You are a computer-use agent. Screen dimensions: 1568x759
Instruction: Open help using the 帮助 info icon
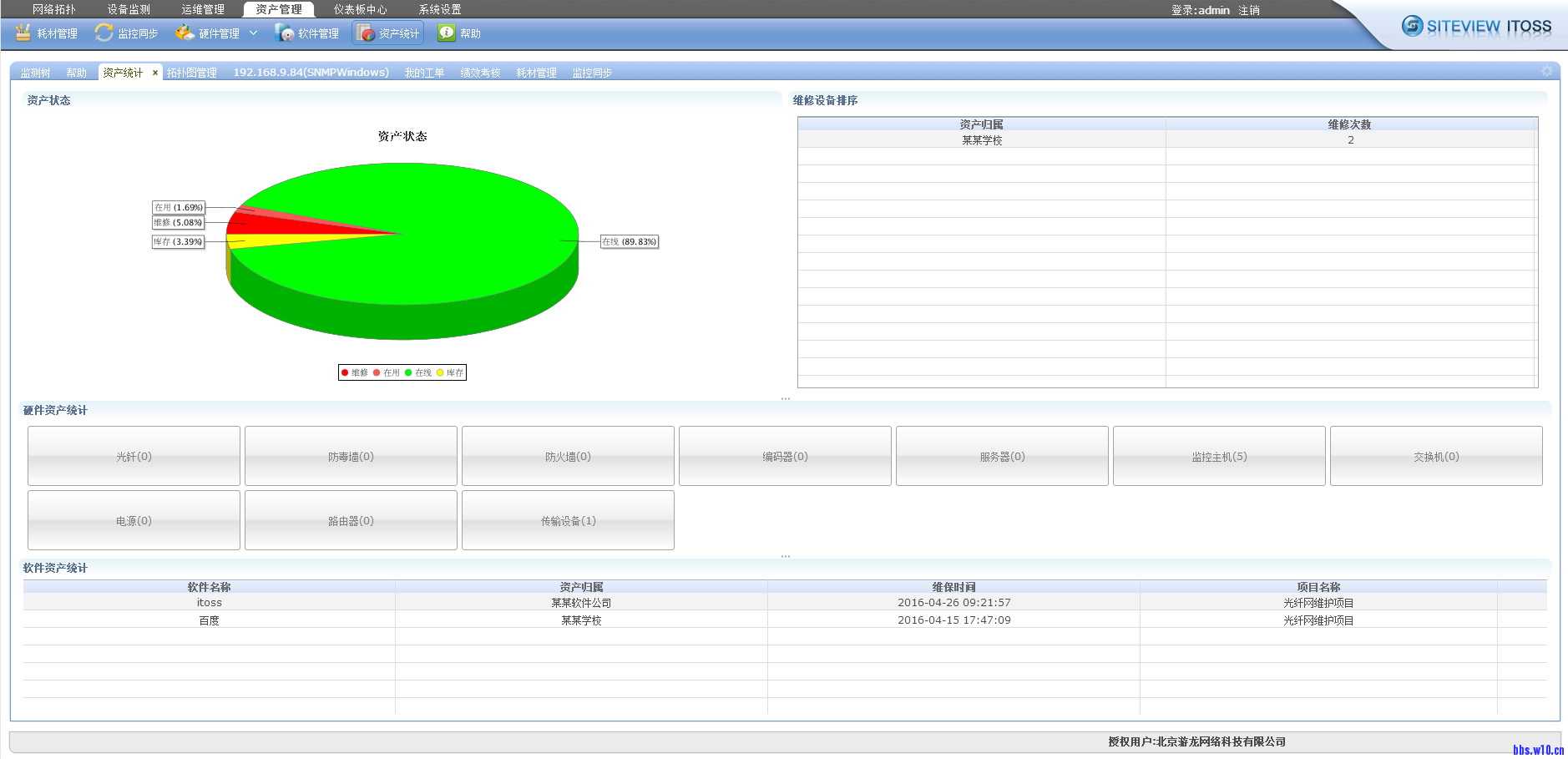click(448, 33)
